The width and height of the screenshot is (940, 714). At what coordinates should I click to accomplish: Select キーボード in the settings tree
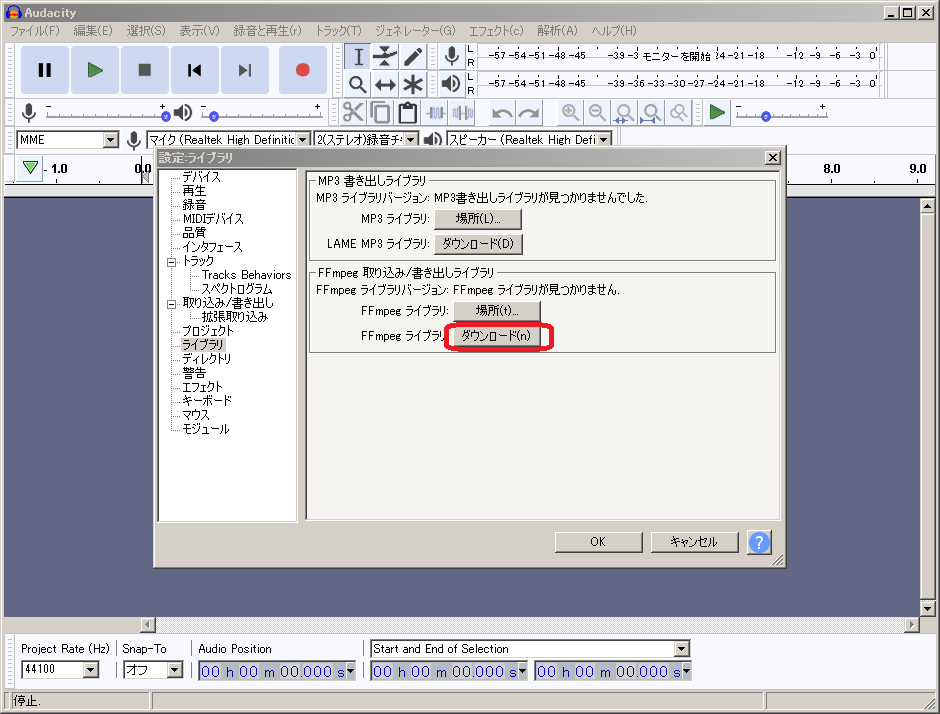(x=207, y=400)
